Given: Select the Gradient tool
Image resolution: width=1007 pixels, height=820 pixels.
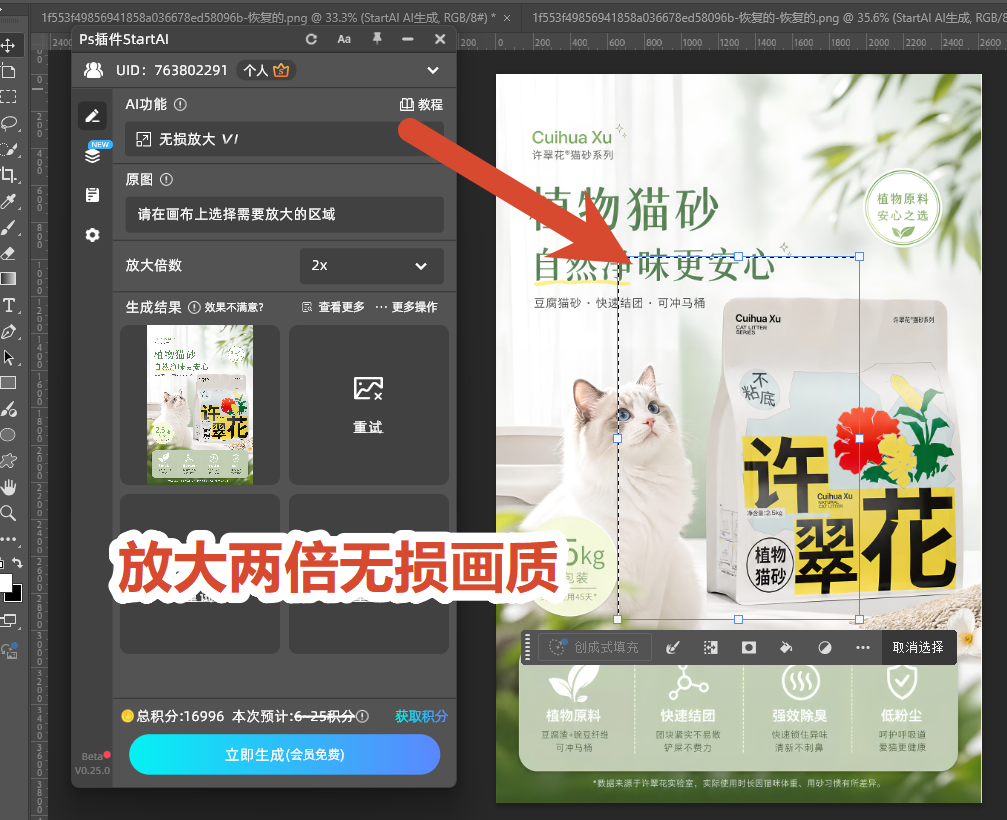Looking at the screenshot, I should tap(8, 279).
